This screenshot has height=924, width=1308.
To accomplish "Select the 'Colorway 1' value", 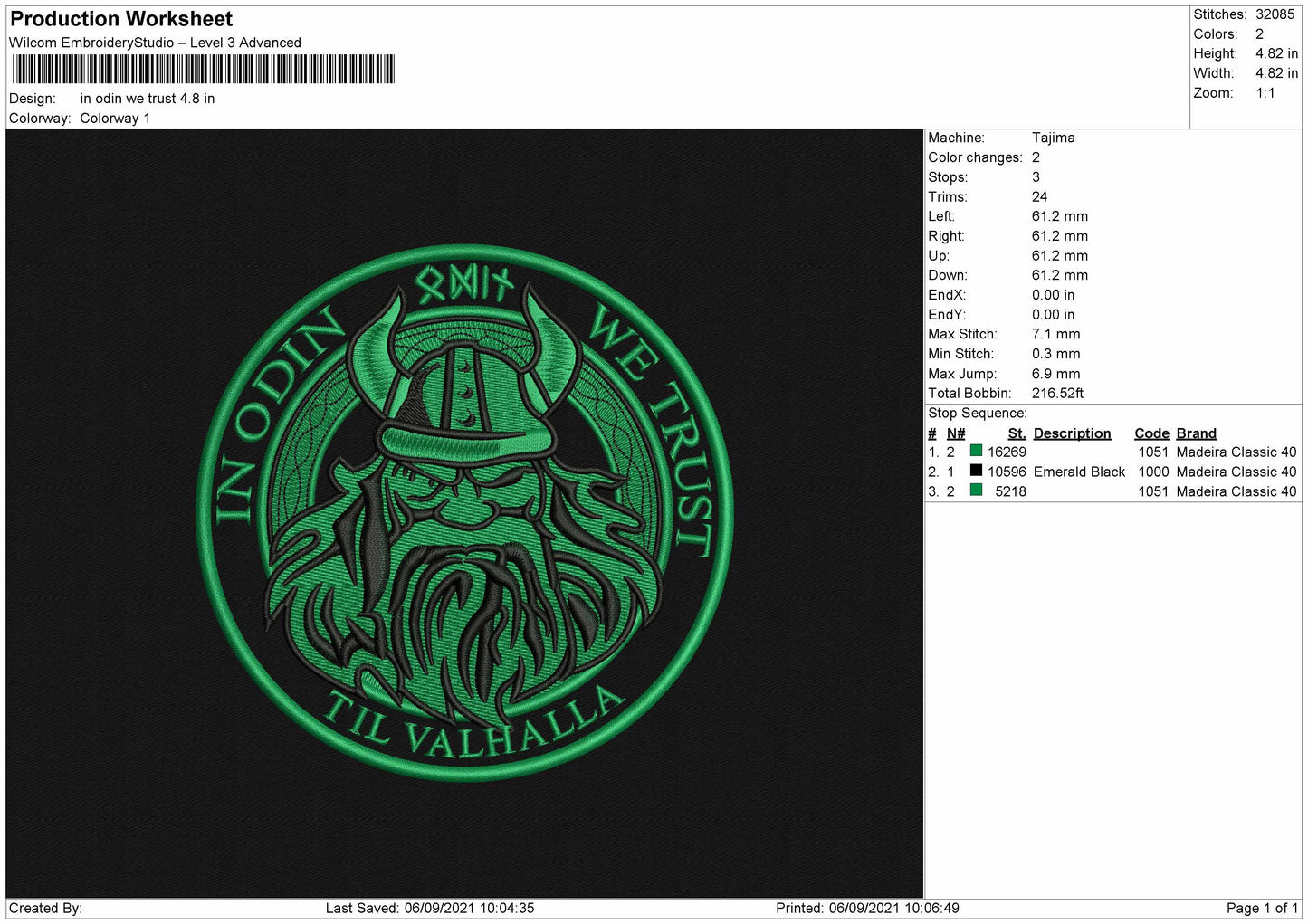I will click(x=115, y=119).
